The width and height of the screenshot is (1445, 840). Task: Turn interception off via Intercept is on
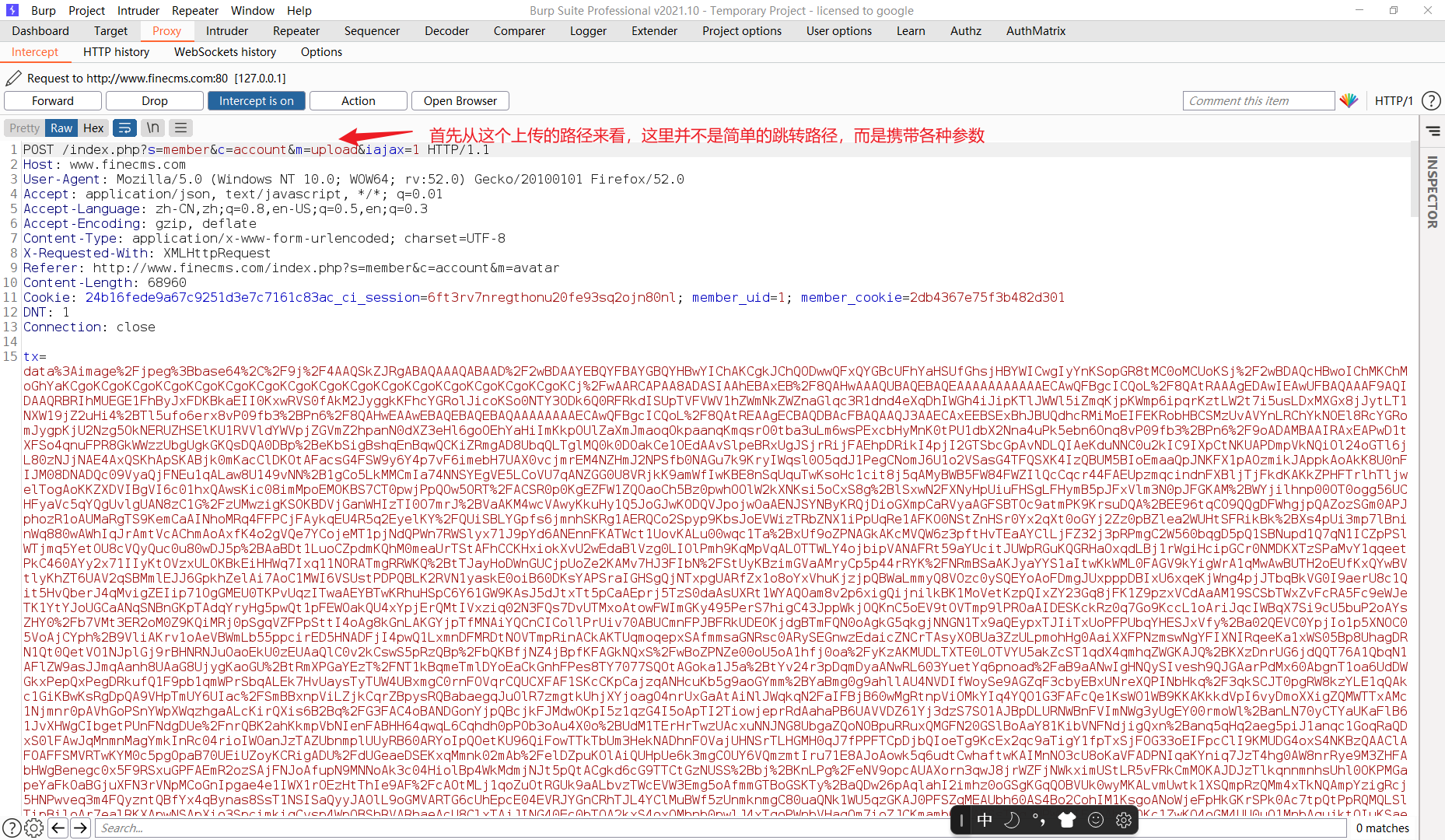click(257, 100)
